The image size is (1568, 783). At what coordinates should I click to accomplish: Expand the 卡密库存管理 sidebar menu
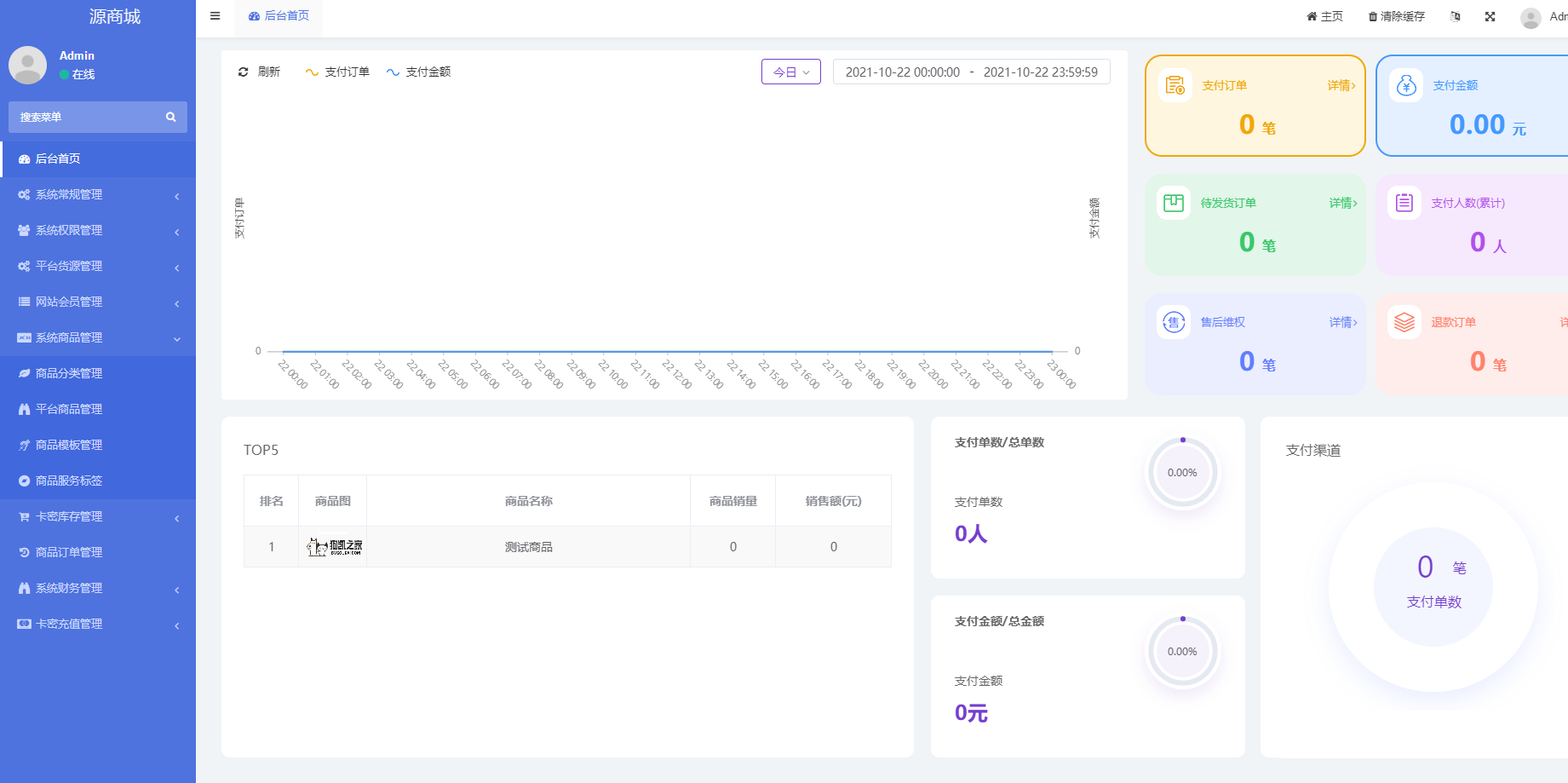[x=98, y=517]
